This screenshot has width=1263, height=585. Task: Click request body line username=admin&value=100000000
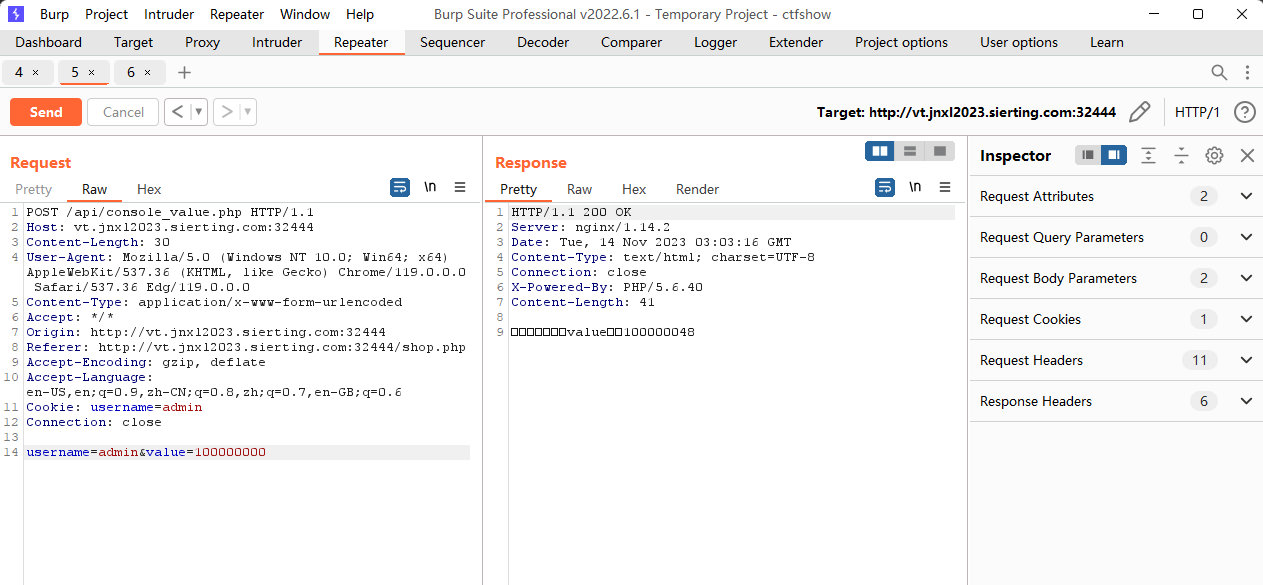pyautogui.click(x=146, y=452)
